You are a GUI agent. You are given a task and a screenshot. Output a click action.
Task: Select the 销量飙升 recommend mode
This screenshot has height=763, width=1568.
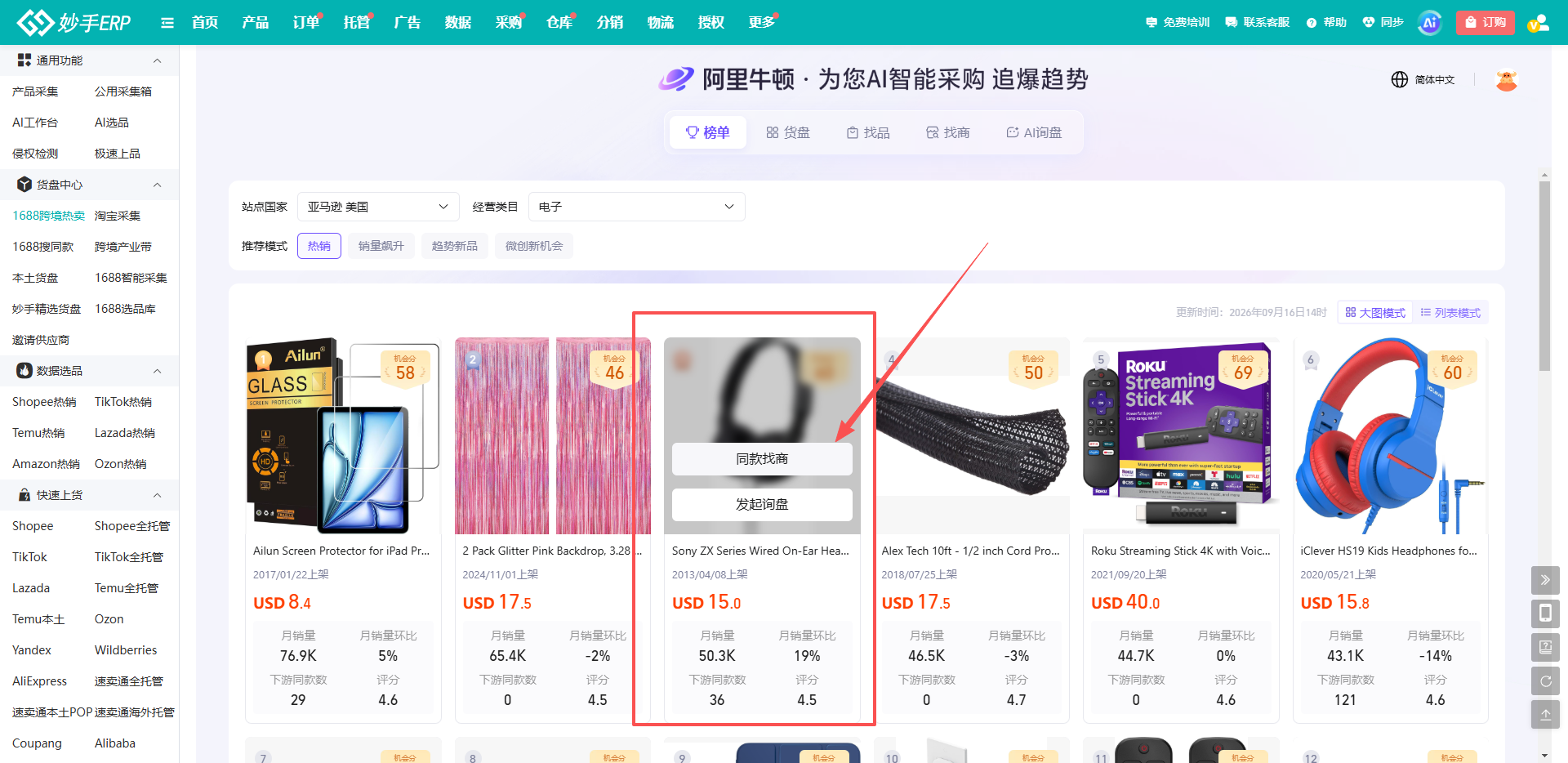coord(381,246)
